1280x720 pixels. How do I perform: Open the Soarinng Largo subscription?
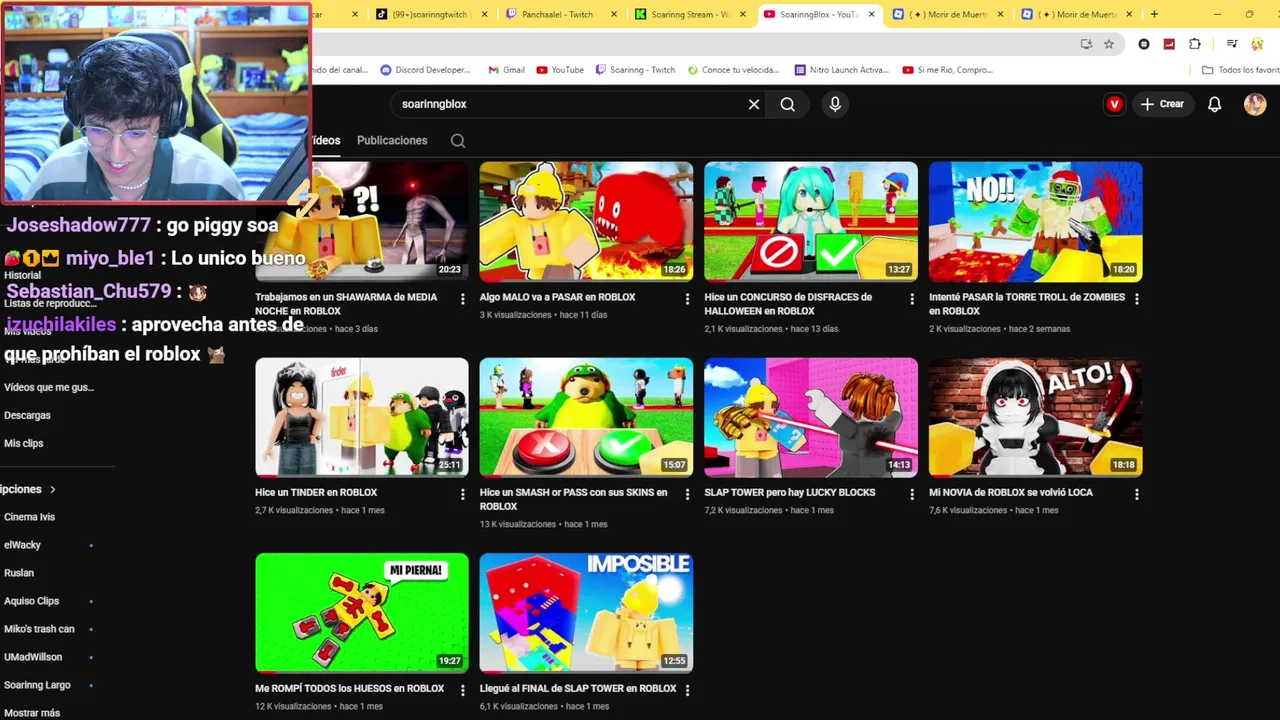pos(37,685)
